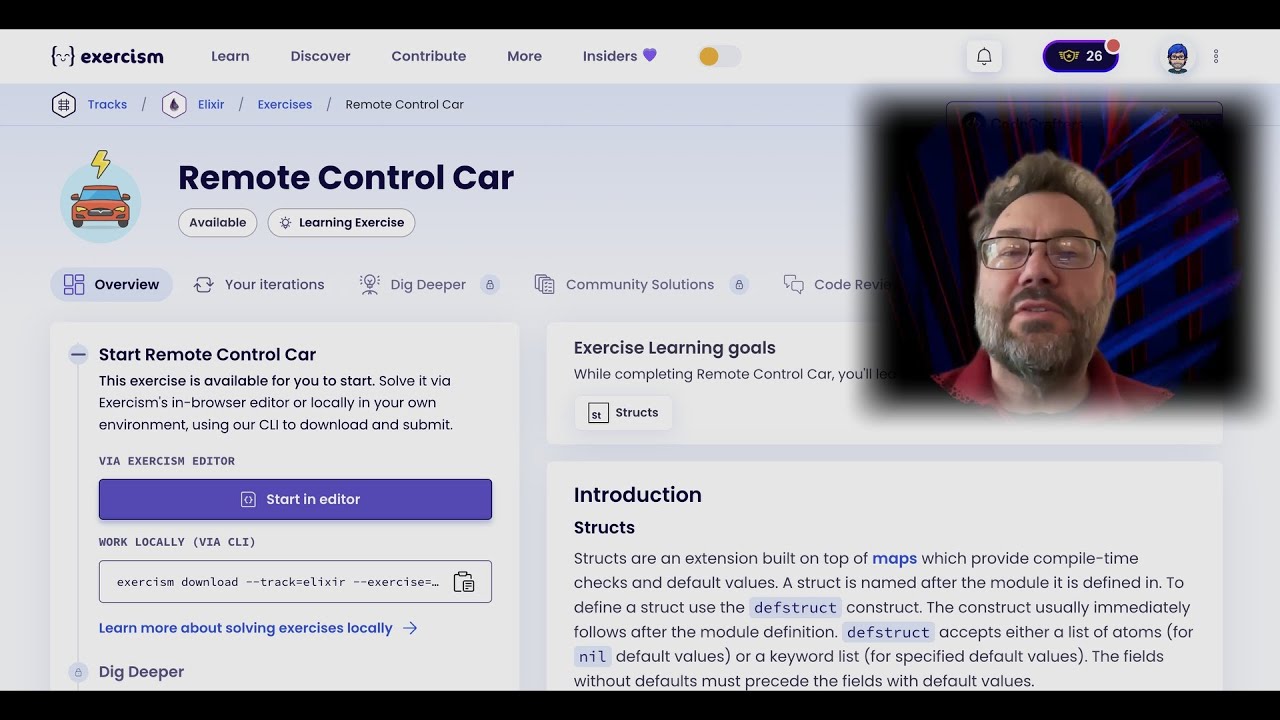Click the Start in editor button
The height and width of the screenshot is (720, 1280).
[x=295, y=499]
